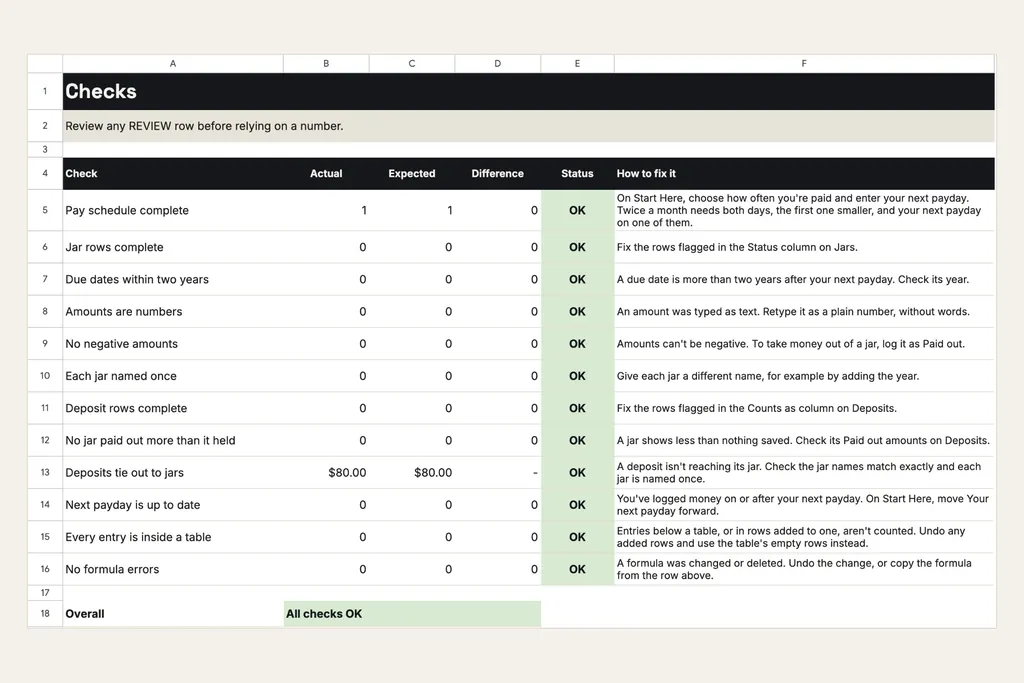Select row 18 header number
Viewport: 1024px width, 683px height.
(45, 614)
